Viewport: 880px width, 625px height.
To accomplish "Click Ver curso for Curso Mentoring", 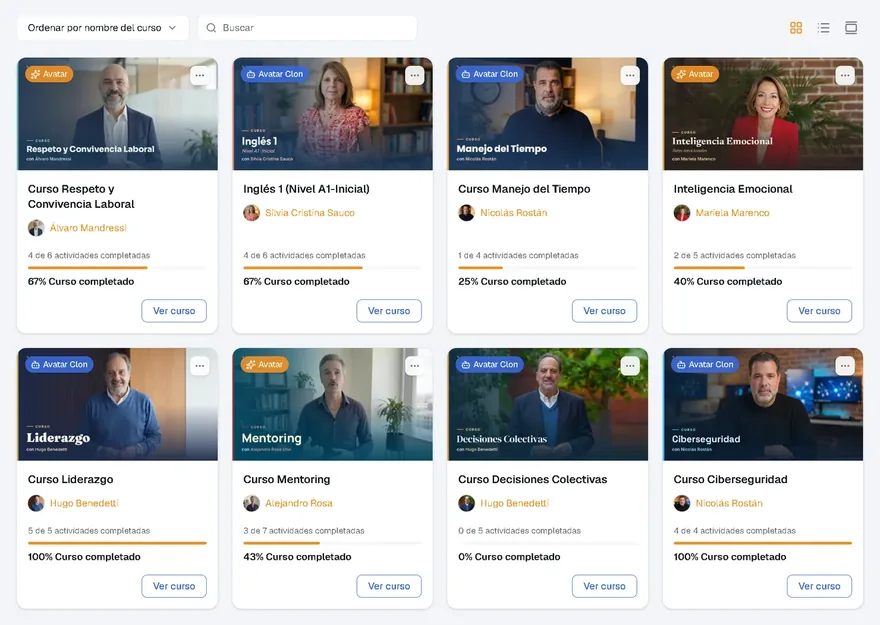I will [389, 586].
